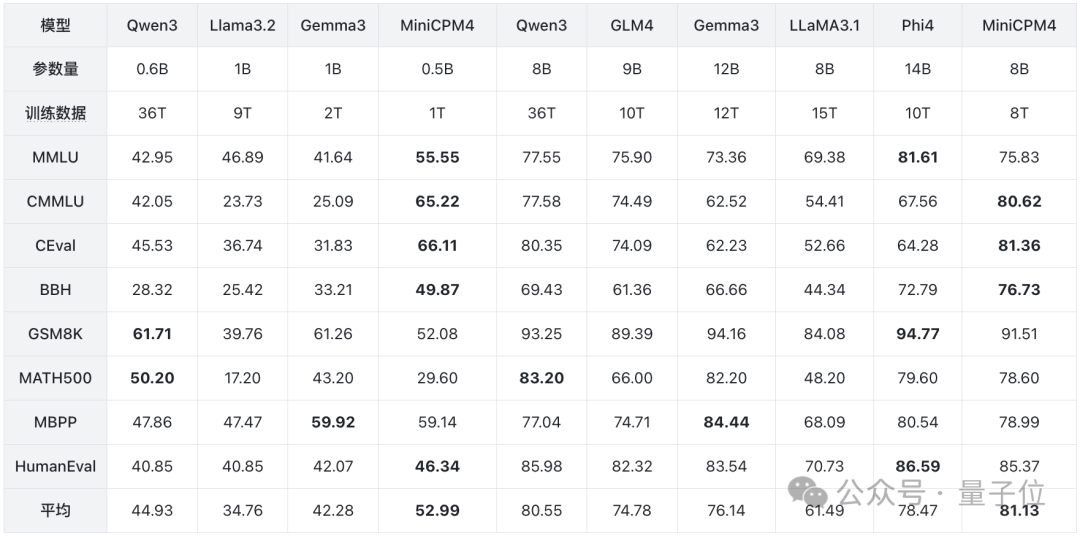Select the GLM4 column header
The image size is (1080, 536).
pos(632,25)
